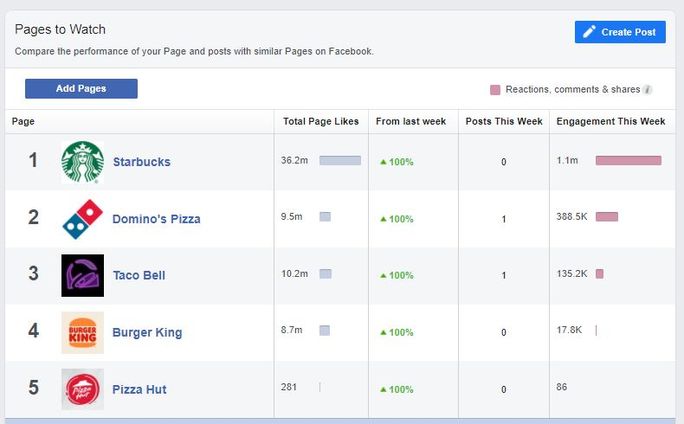Open the Domino's Pizza page link
Screen dimensions: 684x424
156,219
